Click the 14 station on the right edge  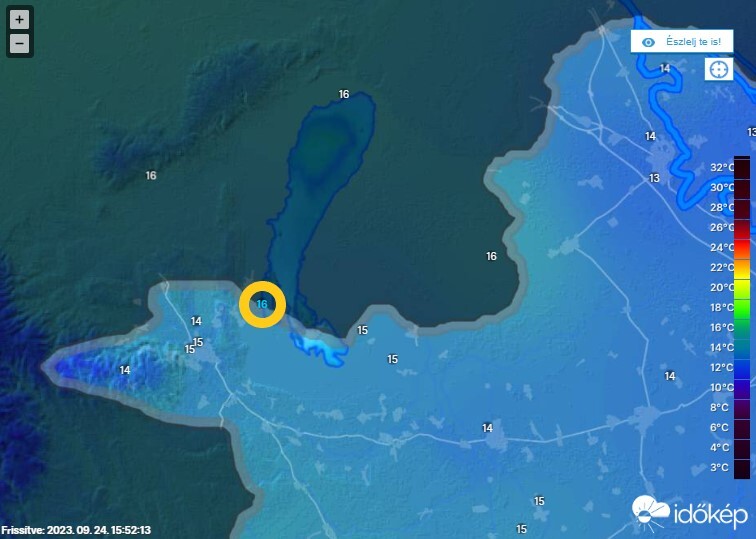[670, 376]
